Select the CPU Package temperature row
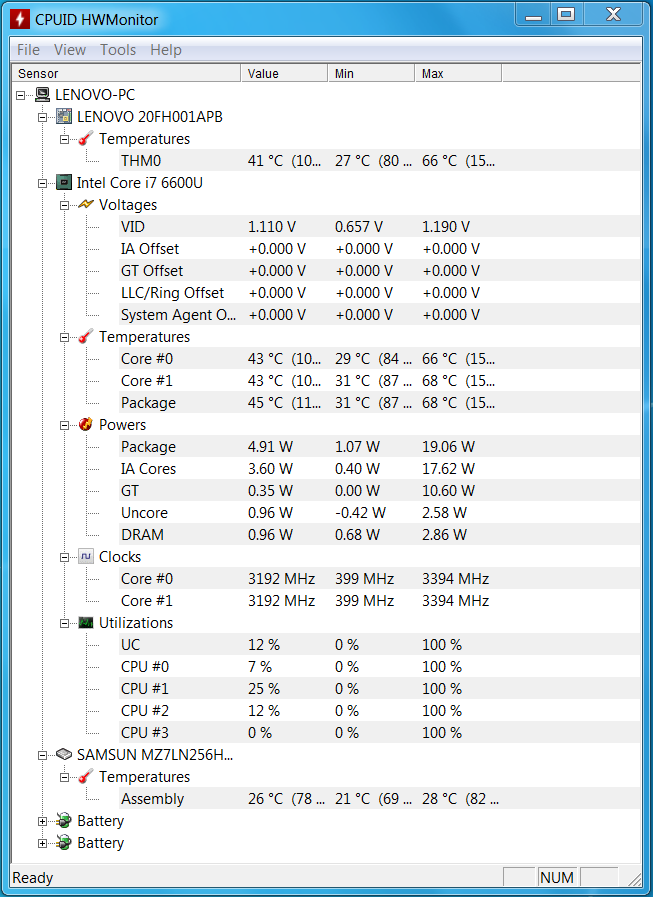The width and height of the screenshot is (653, 897). 380,403
